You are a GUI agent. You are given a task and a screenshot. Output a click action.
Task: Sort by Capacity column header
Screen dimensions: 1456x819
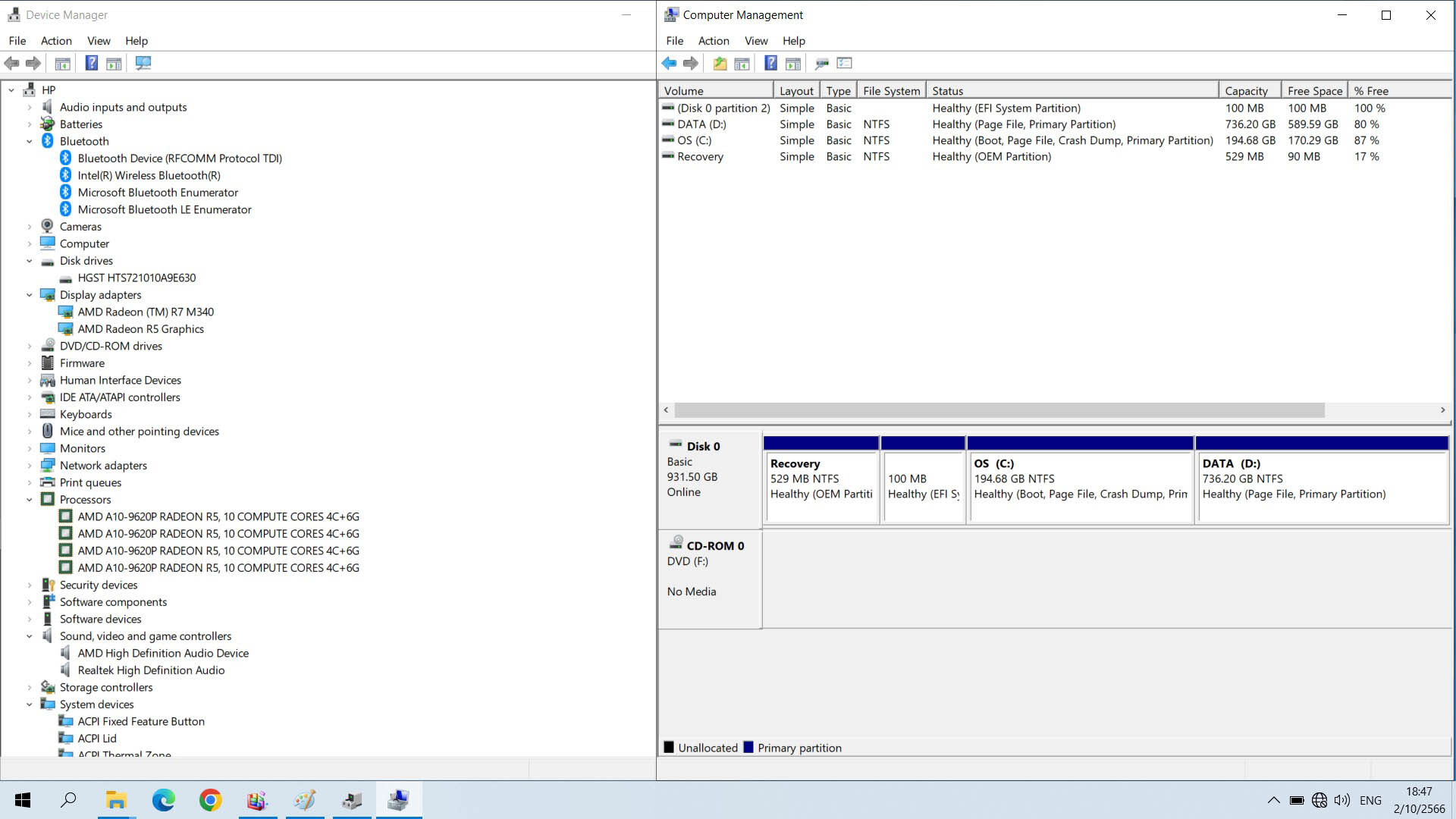(1250, 91)
